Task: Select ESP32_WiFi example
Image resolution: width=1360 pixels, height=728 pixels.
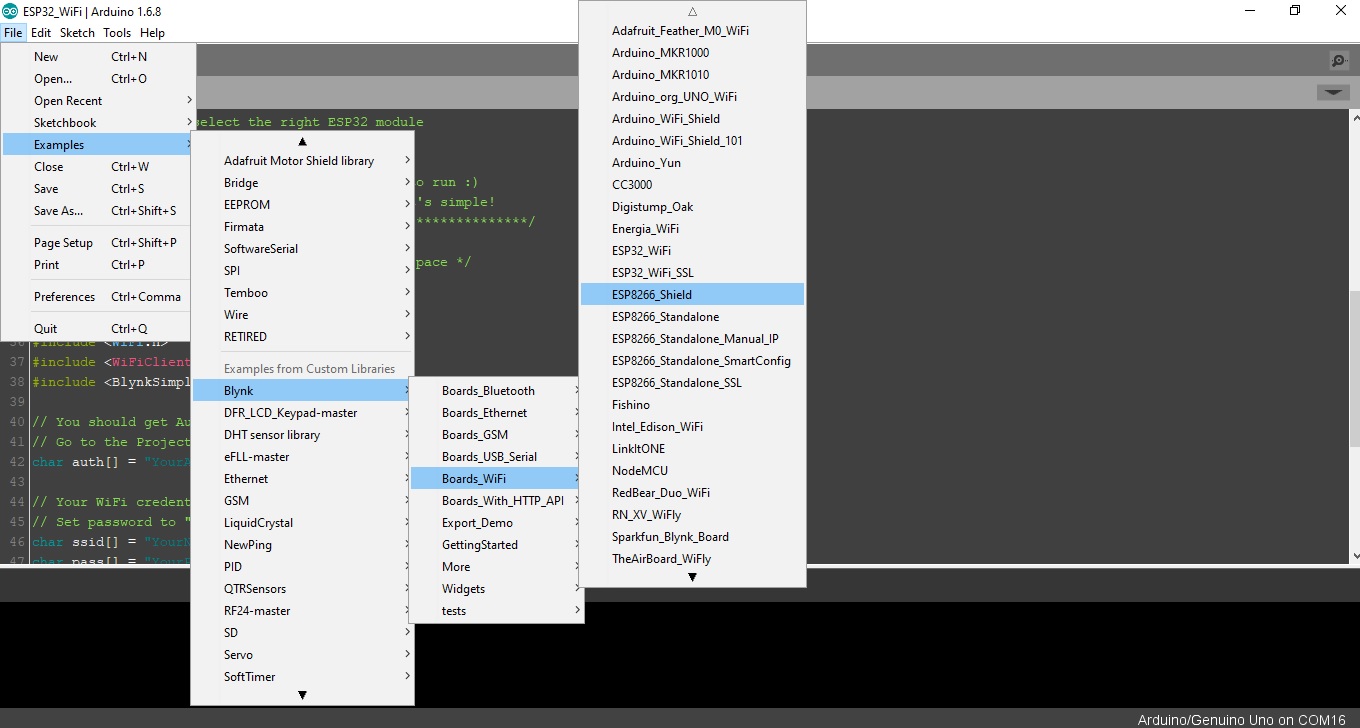Action: pyautogui.click(x=692, y=251)
